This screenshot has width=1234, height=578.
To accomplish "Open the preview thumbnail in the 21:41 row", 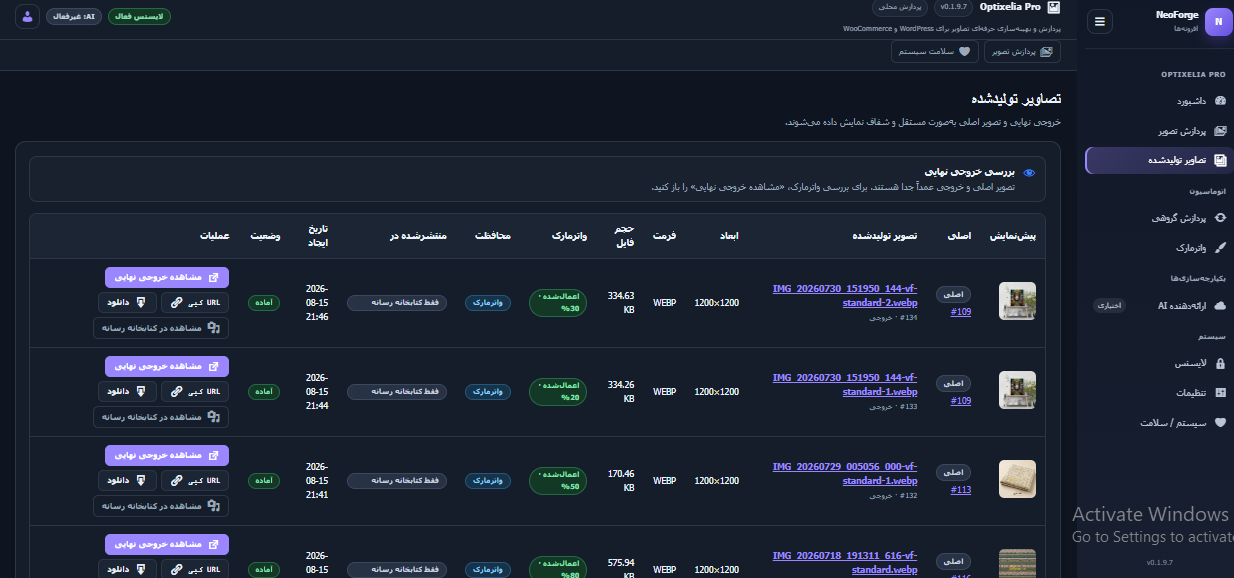I will pos(1017,479).
